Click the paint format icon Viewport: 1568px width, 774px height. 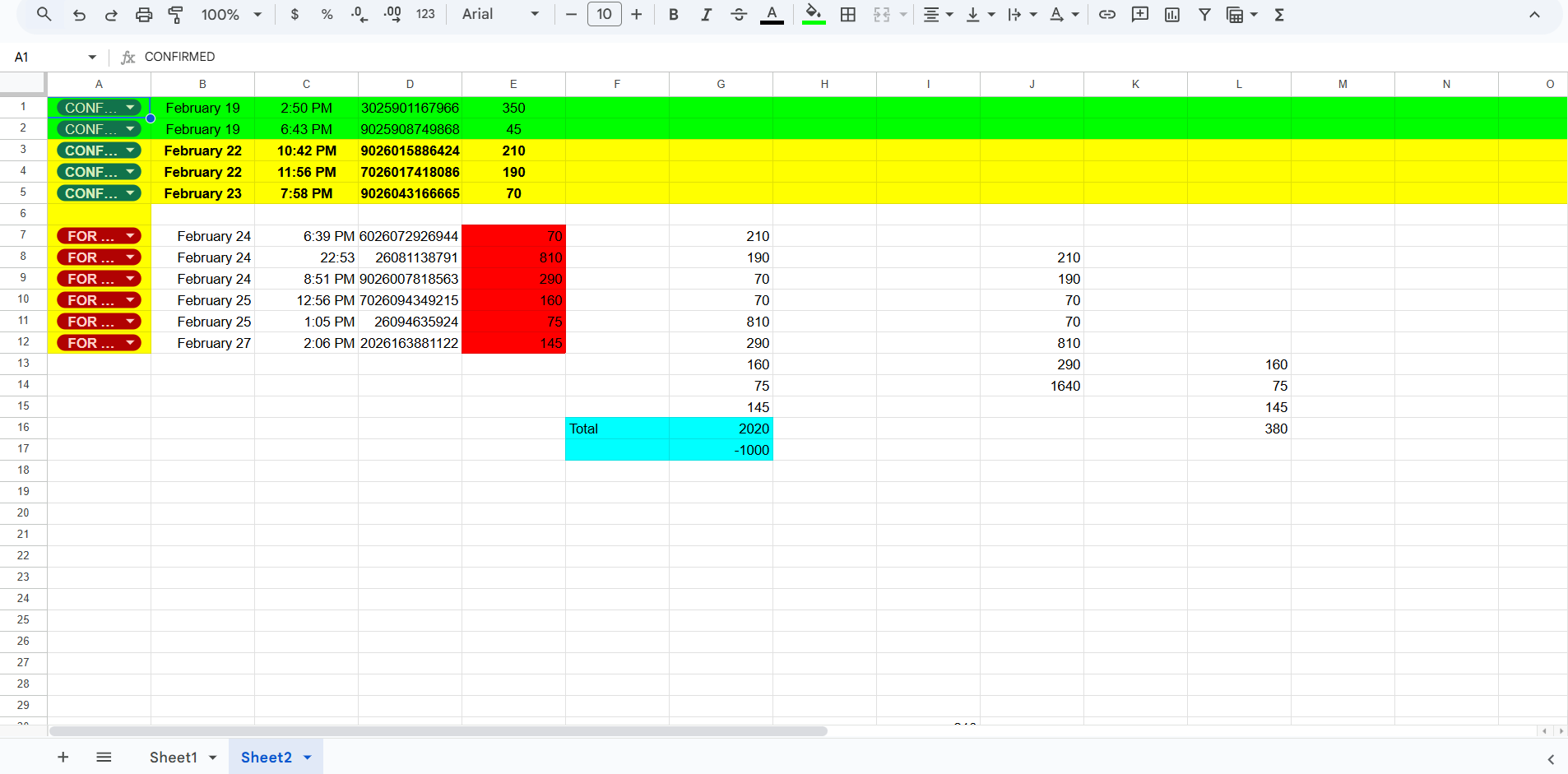[175, 14]
